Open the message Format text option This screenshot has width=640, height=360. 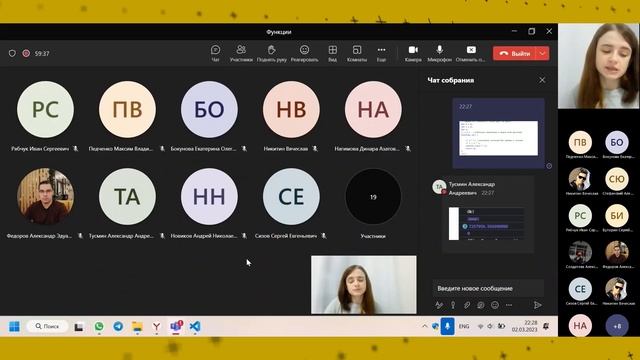pos(439,305)
